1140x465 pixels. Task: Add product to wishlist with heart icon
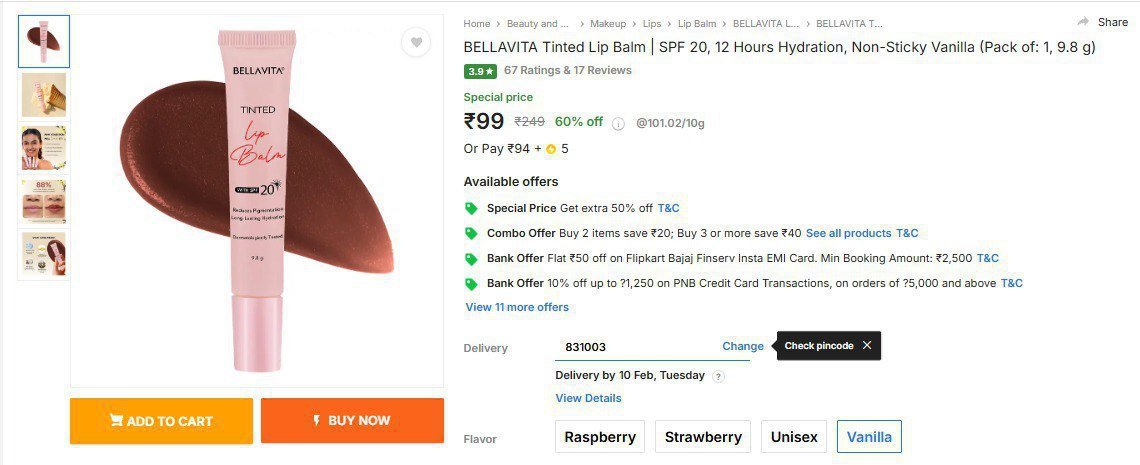pyautogui.click(x=416, y=43)
